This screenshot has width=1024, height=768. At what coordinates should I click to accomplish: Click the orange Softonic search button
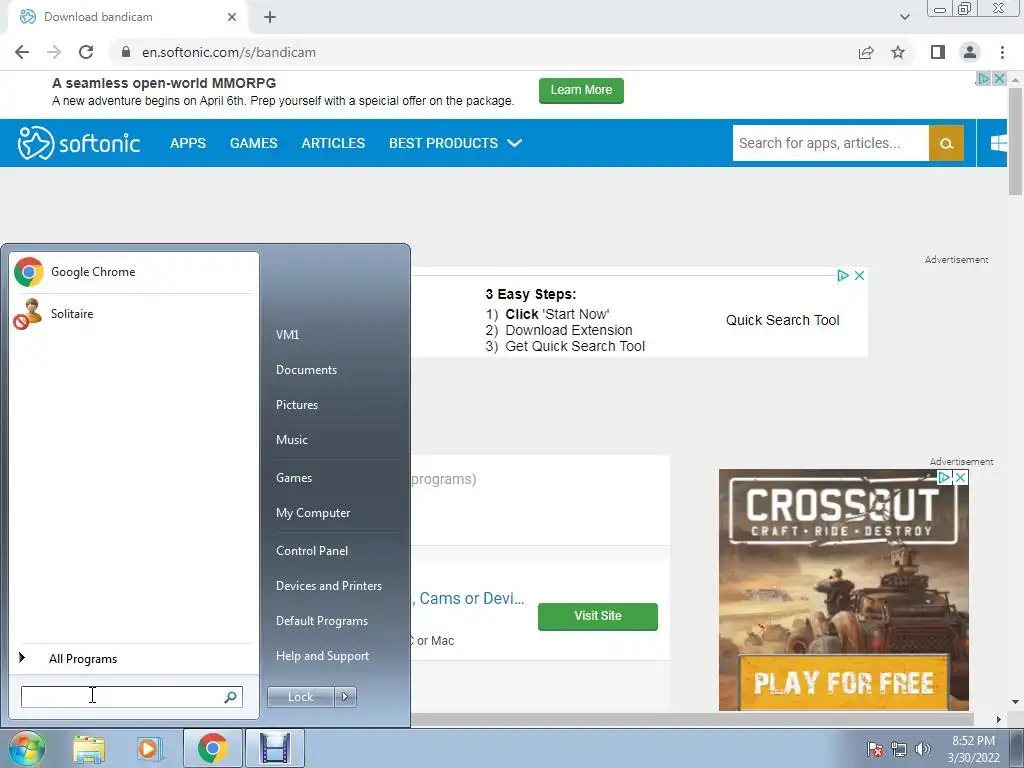tap(946, 143)
